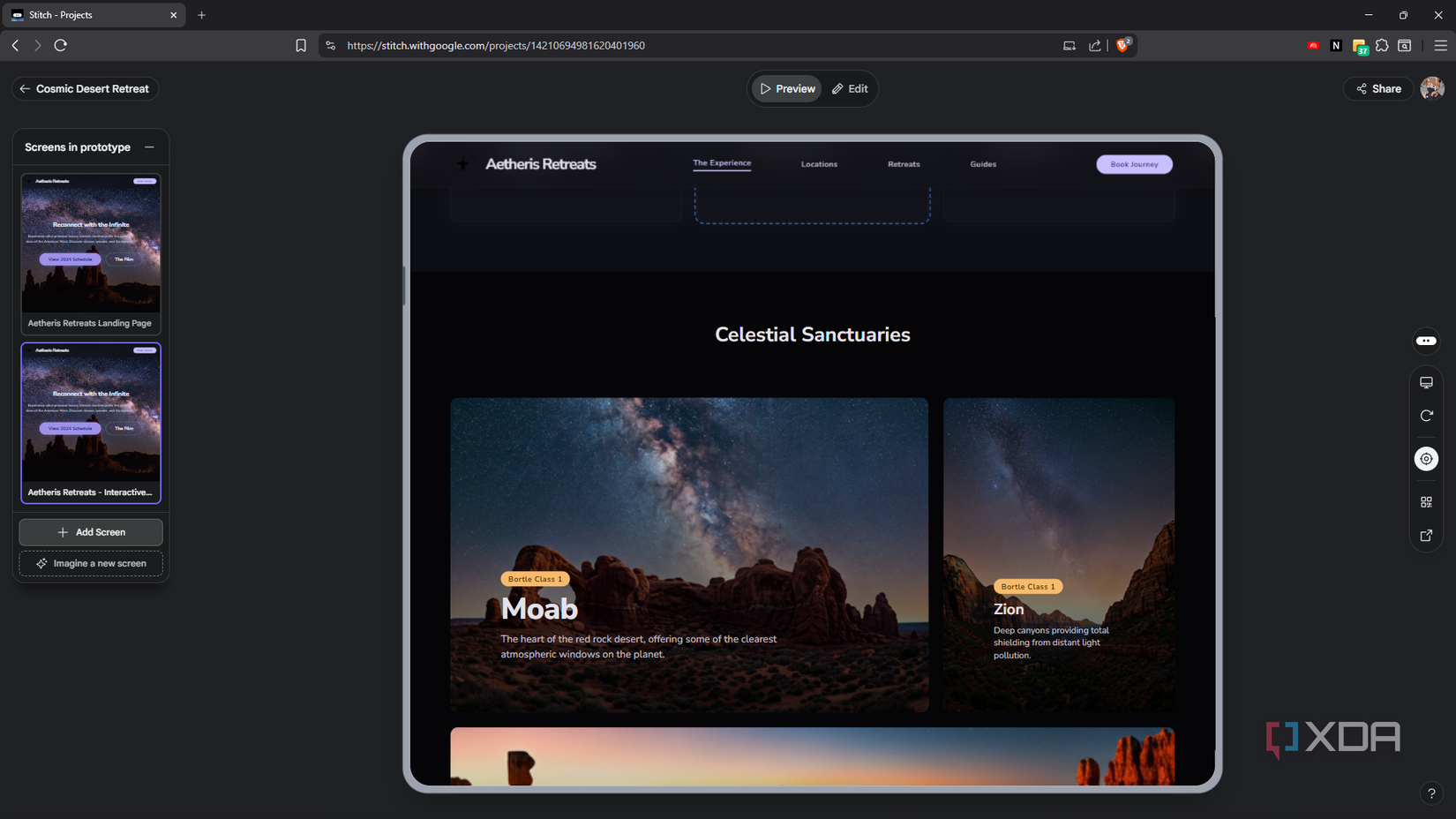Open the browser hamburger menu
The width and height of the screenshot is (1456, 819).
point(1440,46)
